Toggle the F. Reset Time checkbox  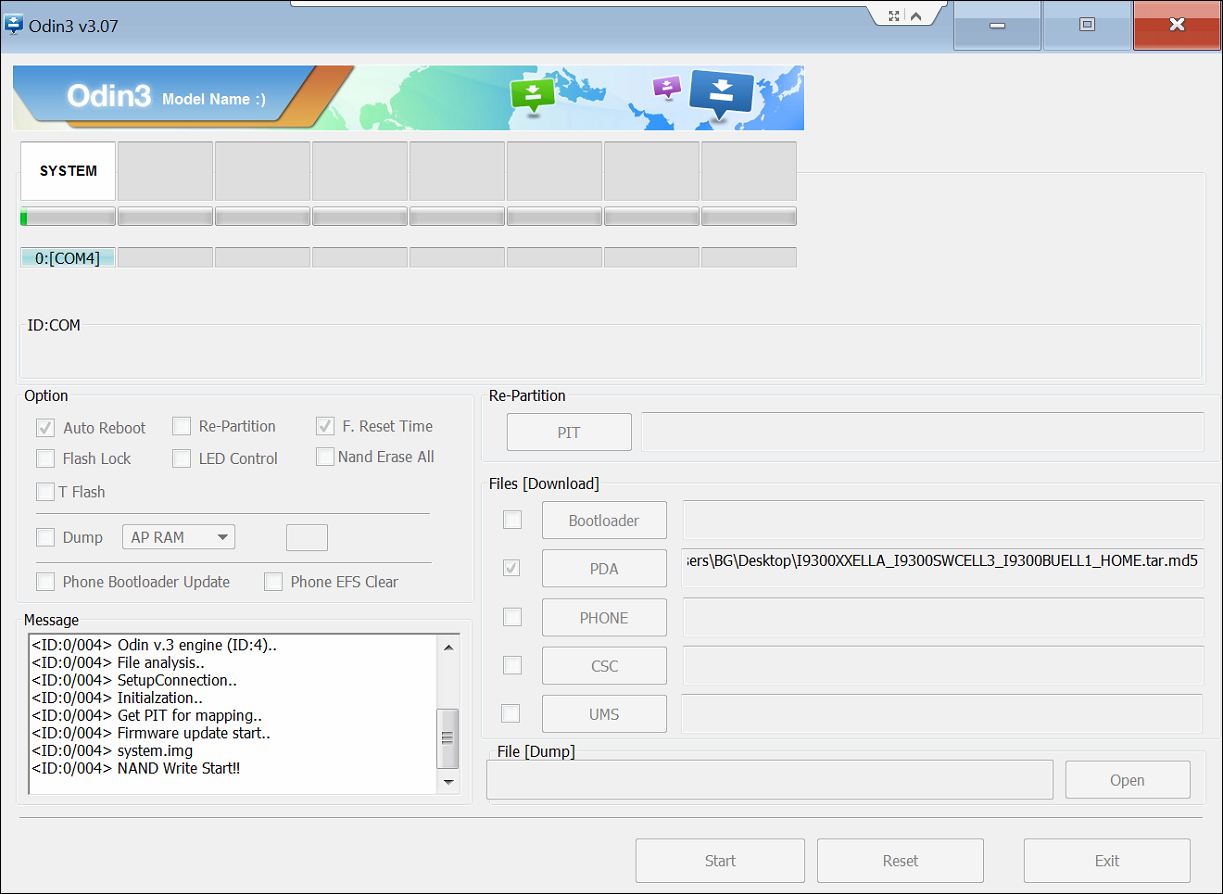325,426
